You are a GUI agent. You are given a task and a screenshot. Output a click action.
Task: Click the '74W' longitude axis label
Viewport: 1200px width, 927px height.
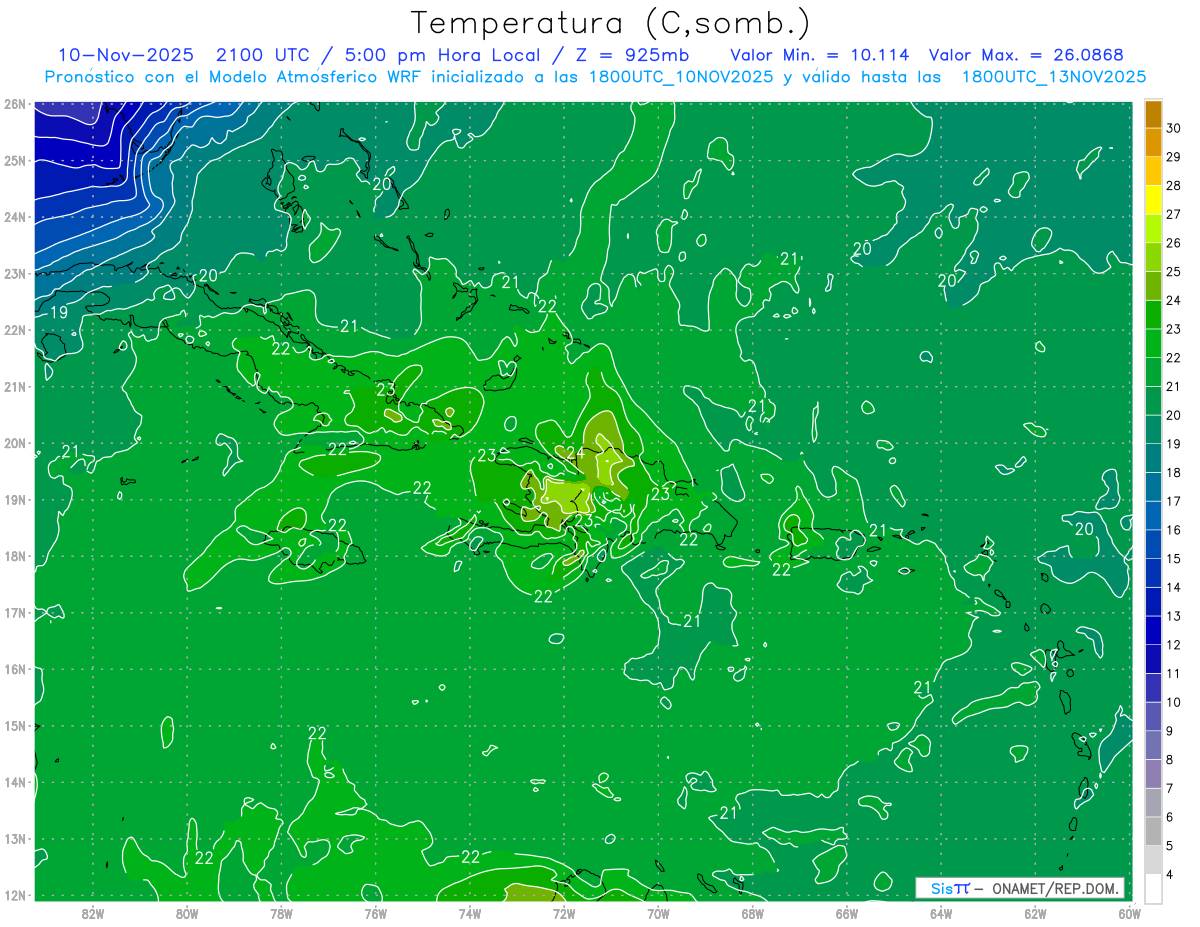pyautogui.click(x=470, y=913)
